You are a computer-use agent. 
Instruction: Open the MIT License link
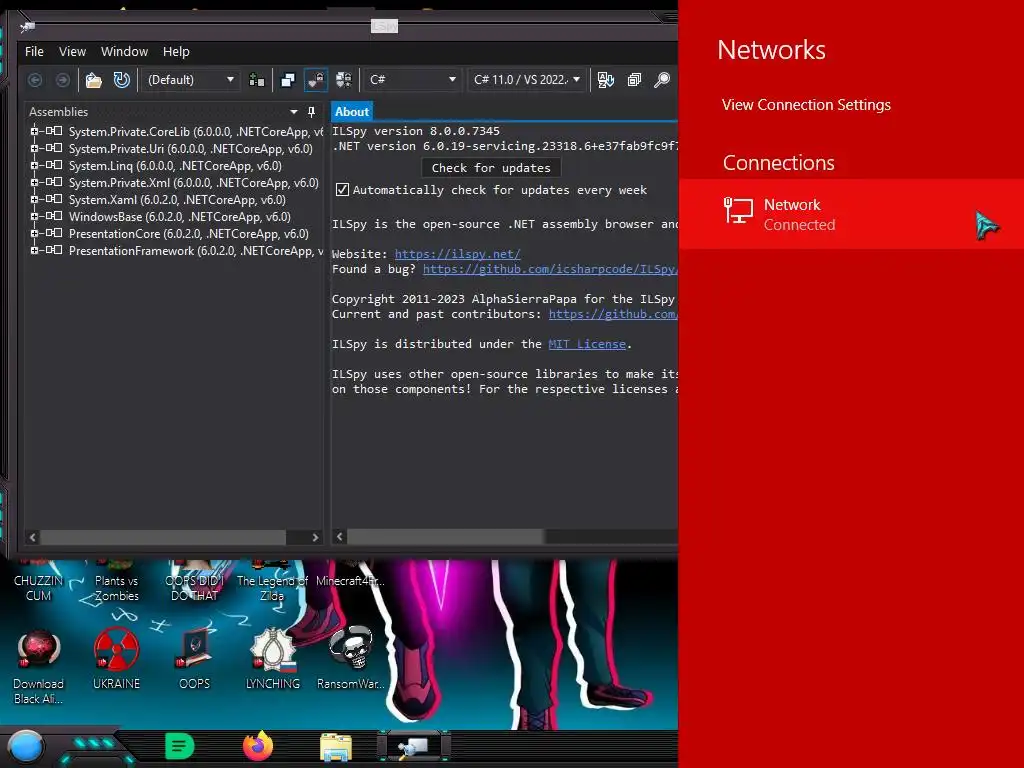coord(587,344)
